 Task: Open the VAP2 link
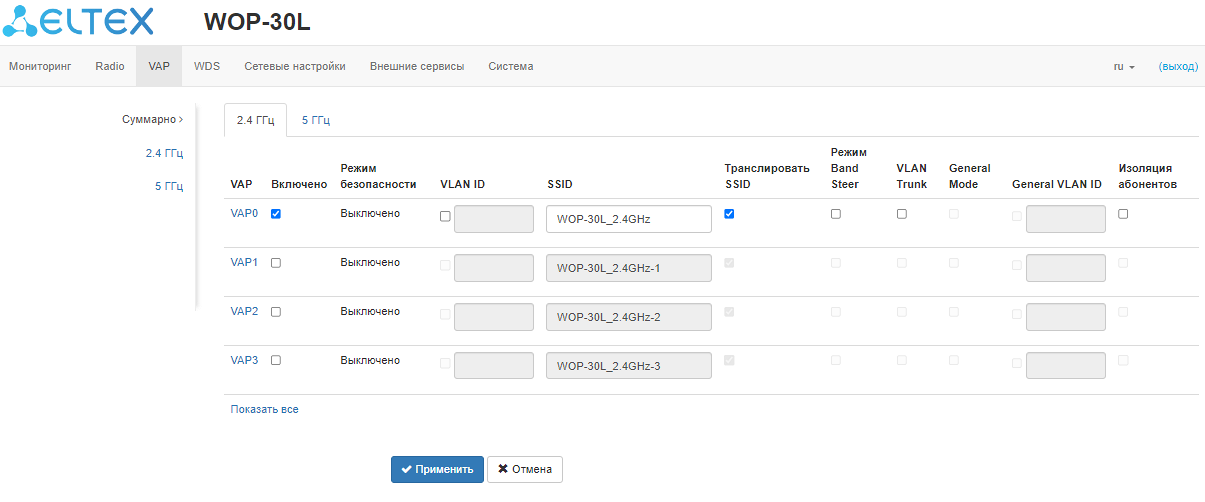tap(244, 311)
